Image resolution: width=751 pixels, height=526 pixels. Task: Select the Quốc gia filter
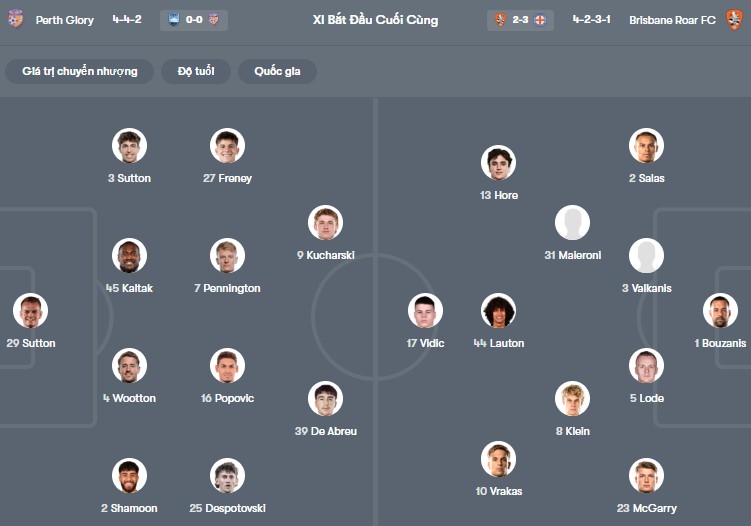(x=277, y=71)
